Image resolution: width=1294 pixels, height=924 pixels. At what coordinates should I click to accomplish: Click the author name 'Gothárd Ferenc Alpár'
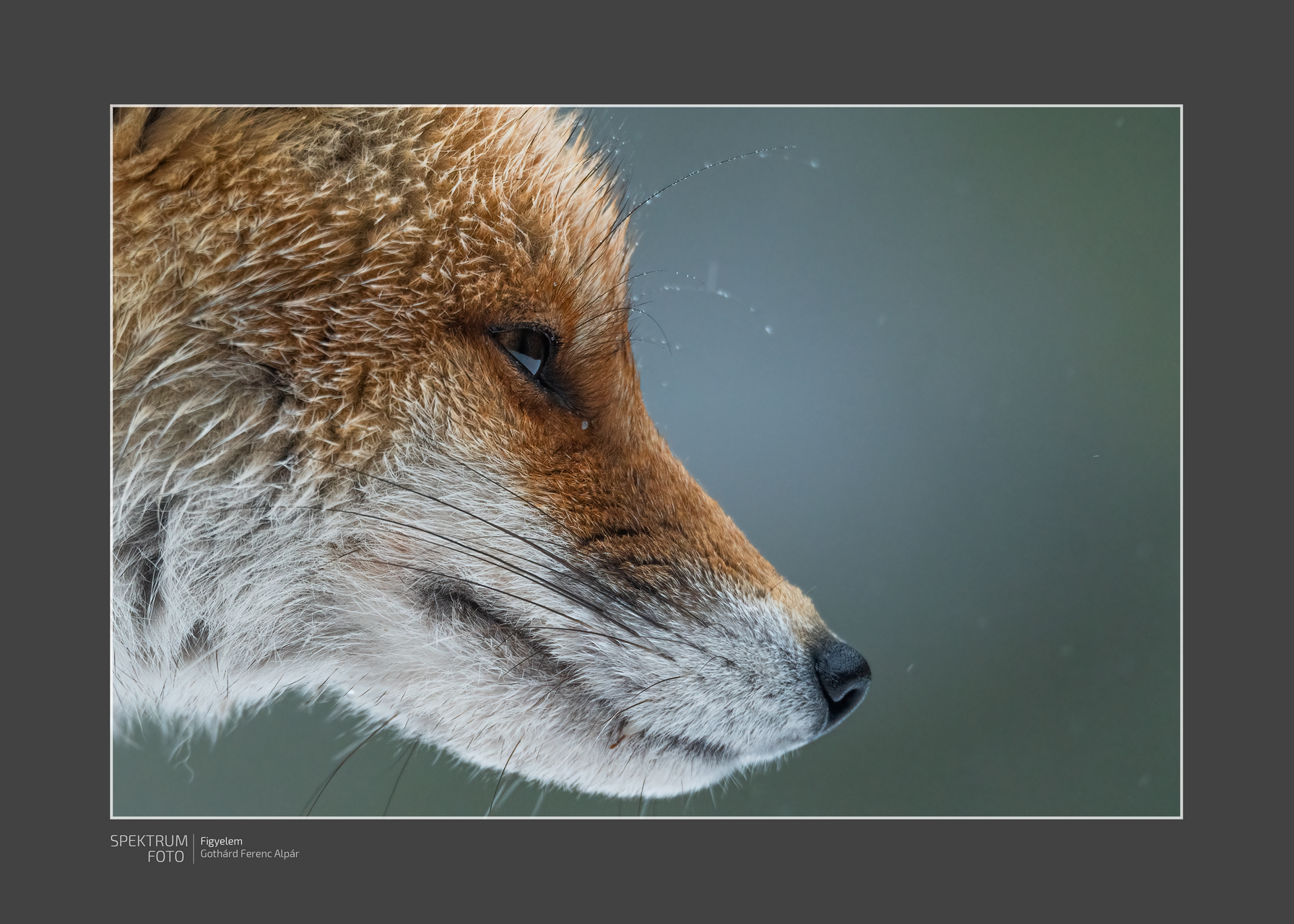[x=250, y=854]
